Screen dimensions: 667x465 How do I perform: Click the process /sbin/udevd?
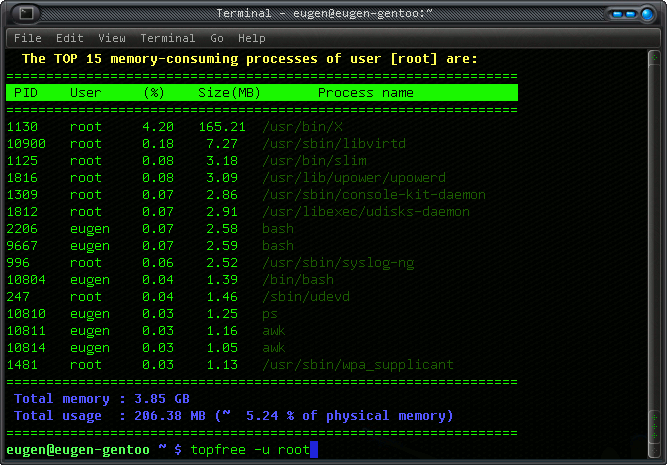(306, 297)
